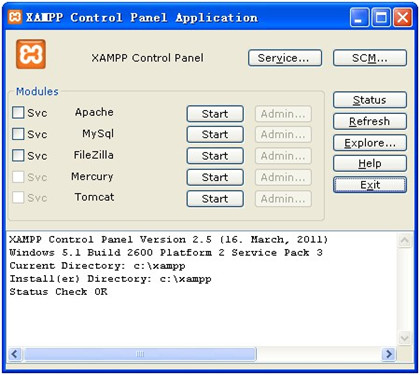Minimize the XAMPP window
This screenshot has width=420, height=375.
pyautogui.click(x=359, y=17)
